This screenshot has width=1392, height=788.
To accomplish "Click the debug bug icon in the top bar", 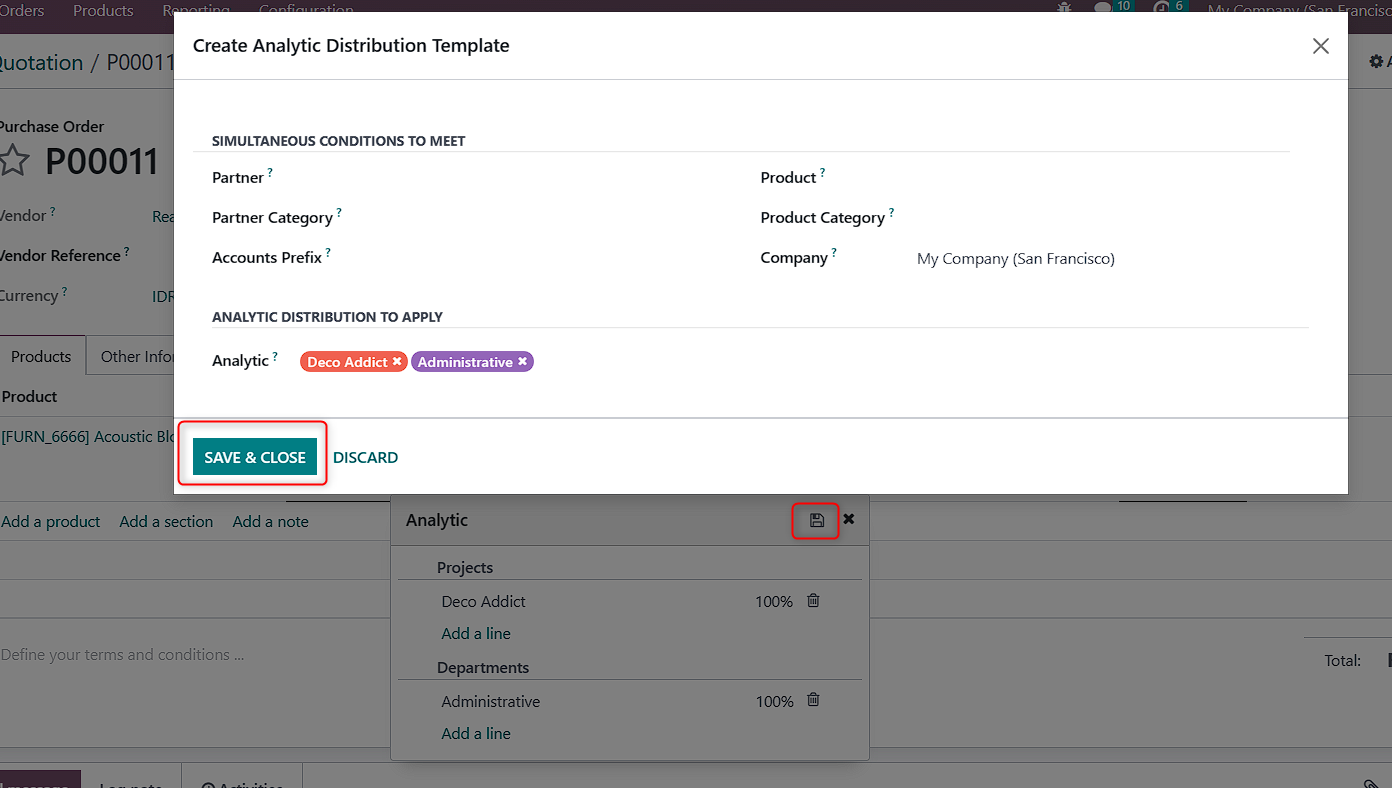I will click(1064, 9).
